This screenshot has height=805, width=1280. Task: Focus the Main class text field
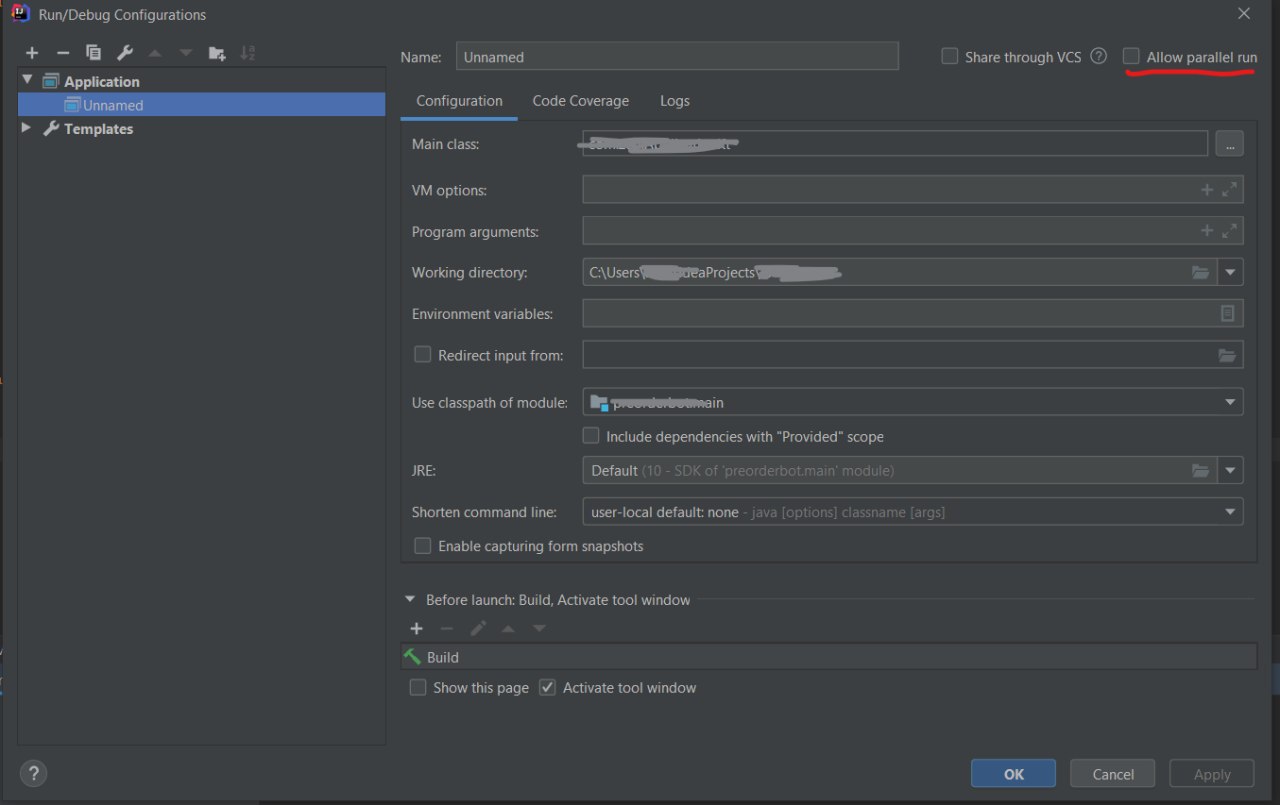tap(895, 144)
